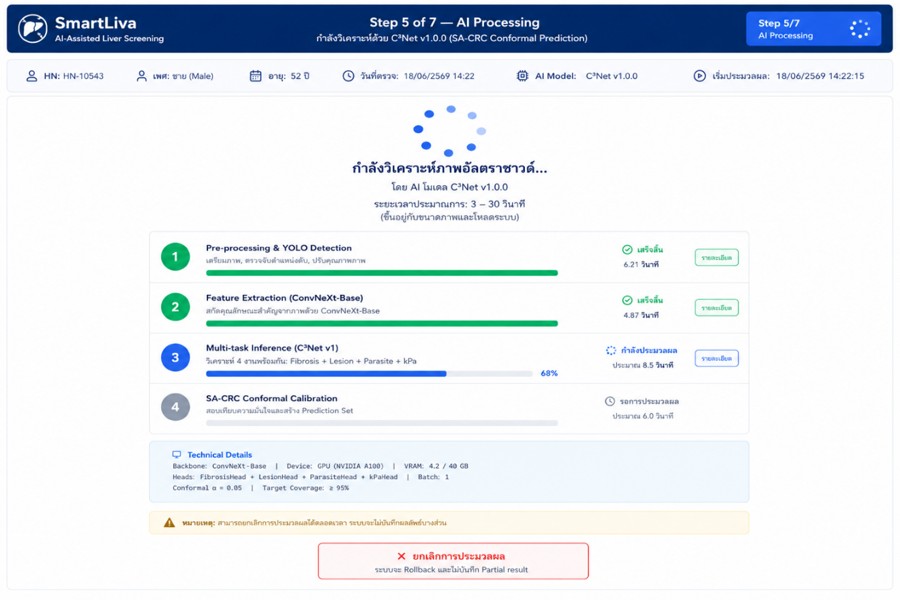Click the estimated 8.5 seconds text
Viewport: 900px width, 600px height.
point(642,365)
